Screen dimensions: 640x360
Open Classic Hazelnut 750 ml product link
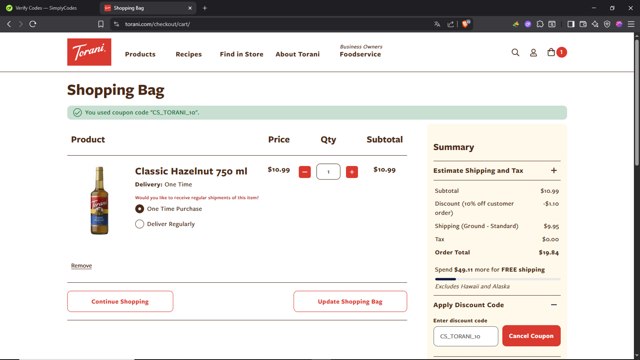pyautogui.click(x=191, y=171)
